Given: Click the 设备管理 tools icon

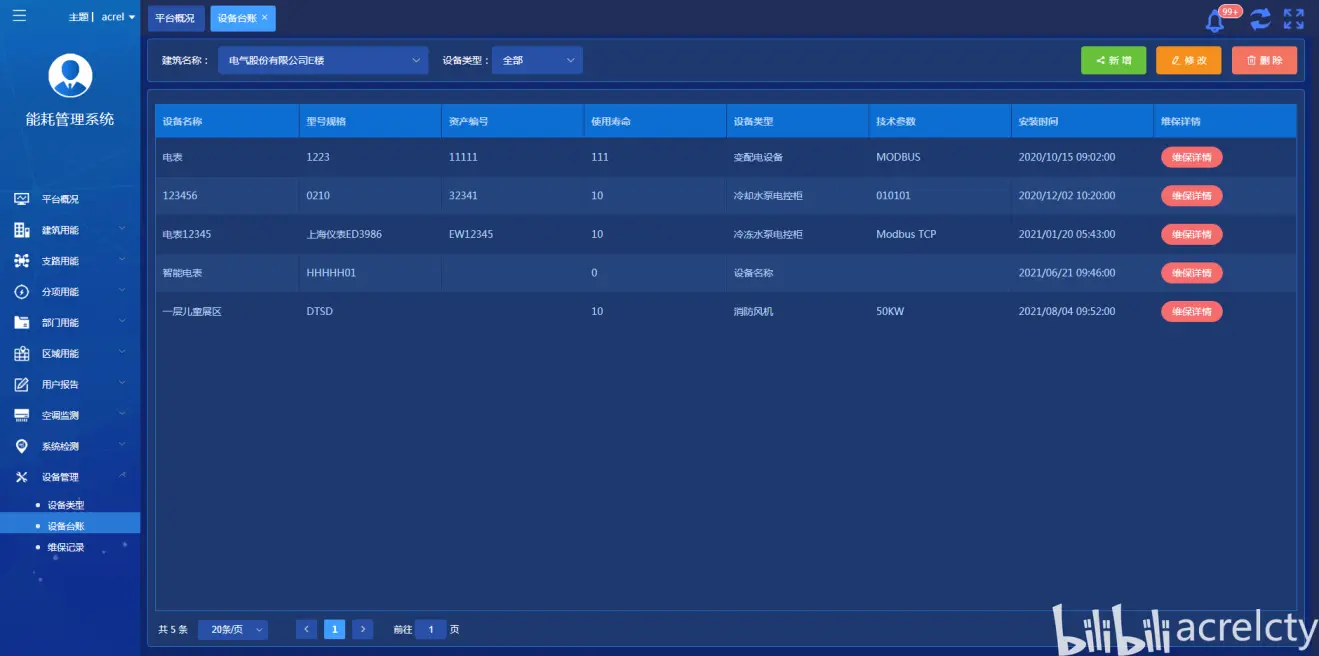Looking at the screenshot, I should tap(21, 477).
